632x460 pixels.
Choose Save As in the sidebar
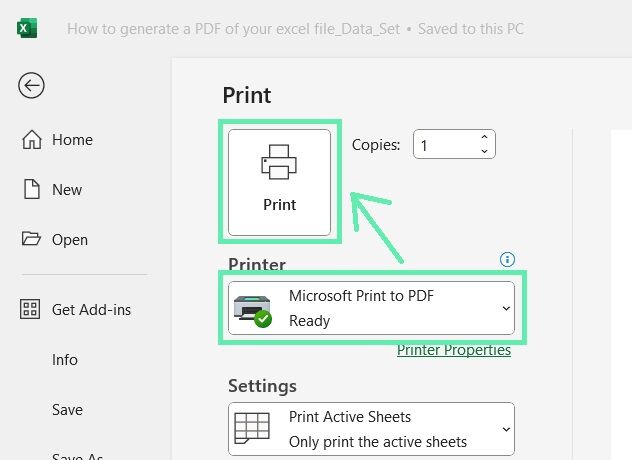[x=77, y=456]
